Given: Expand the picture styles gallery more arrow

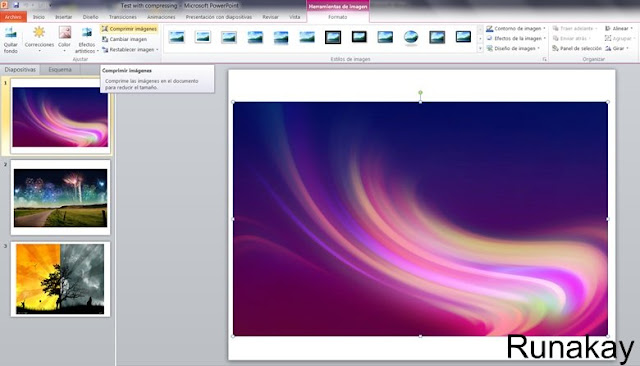Looking at the screenshot, I should tap(480, 49).
